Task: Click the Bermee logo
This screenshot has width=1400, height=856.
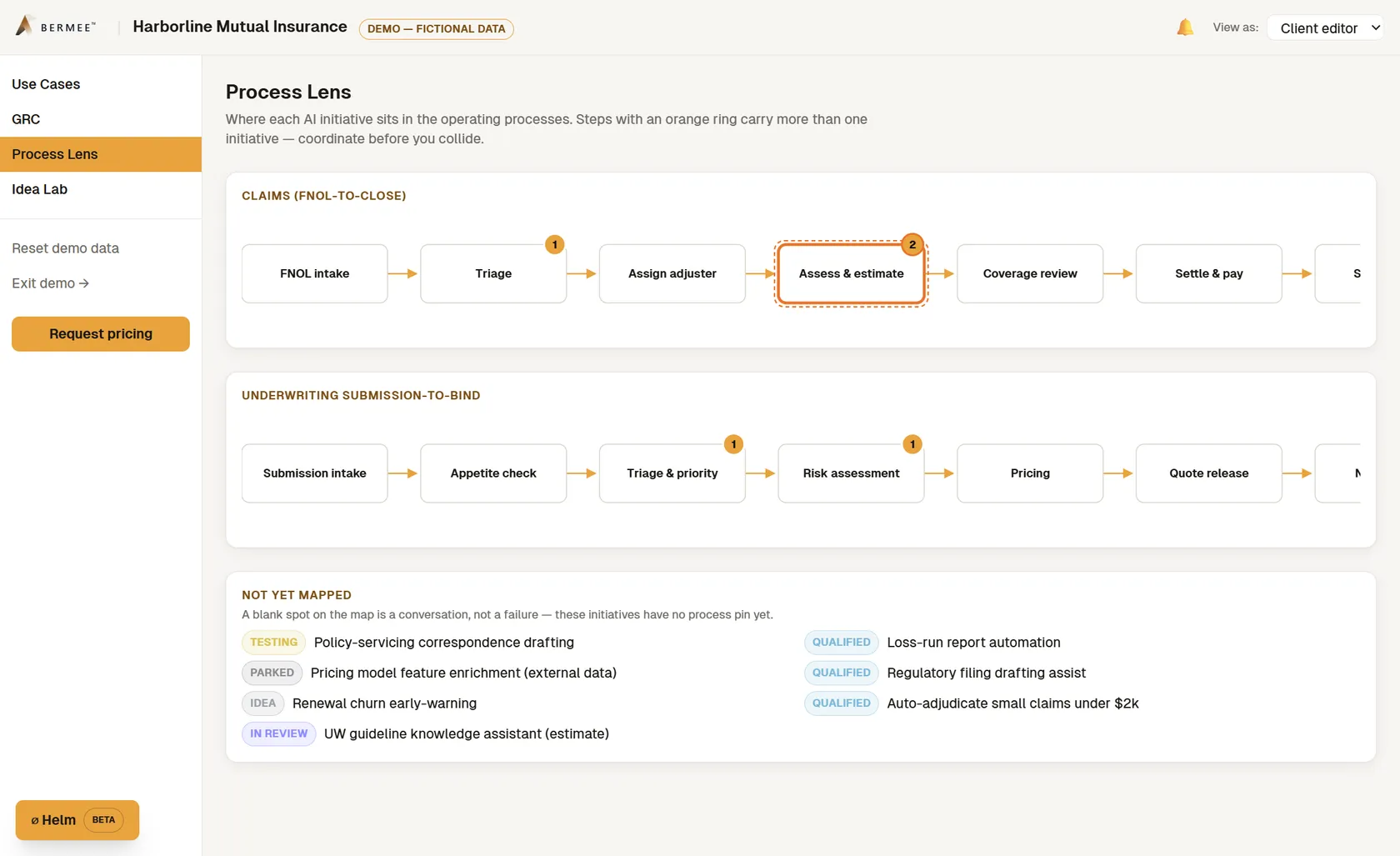Action: 55,27
